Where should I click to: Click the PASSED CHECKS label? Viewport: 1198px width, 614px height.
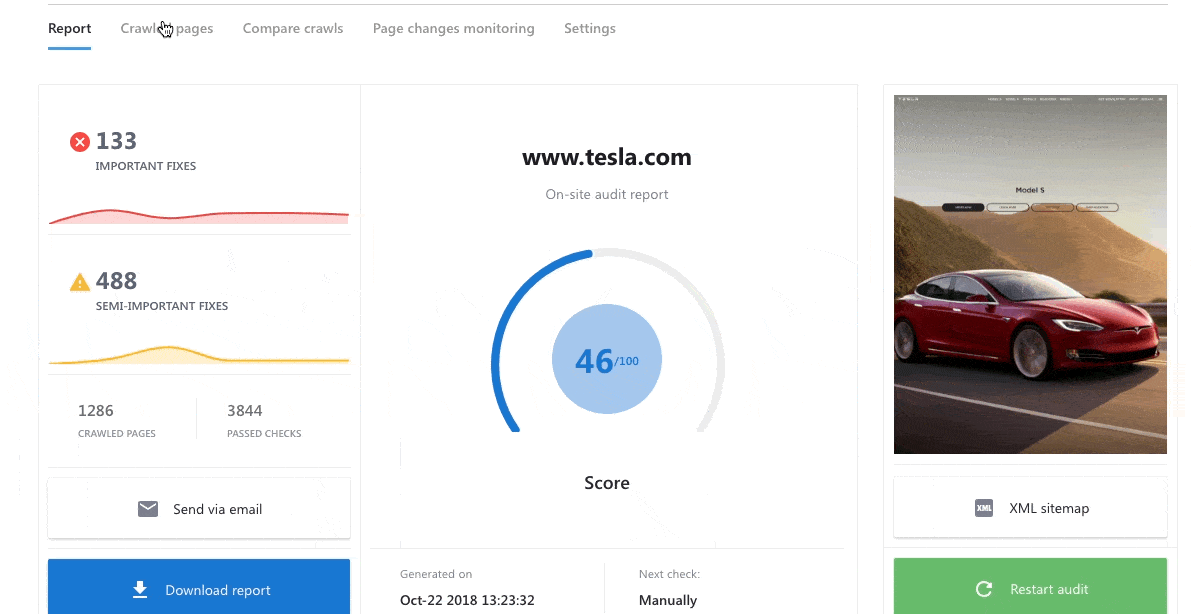click(x=264, y=434)
